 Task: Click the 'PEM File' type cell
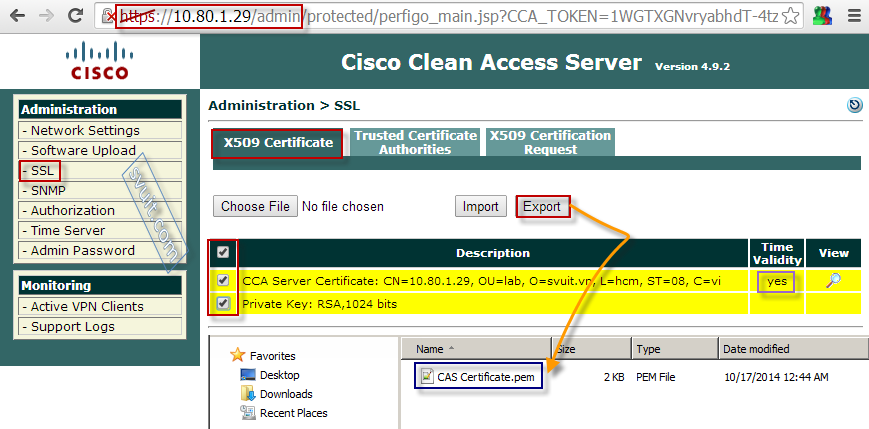coord(656,377)
